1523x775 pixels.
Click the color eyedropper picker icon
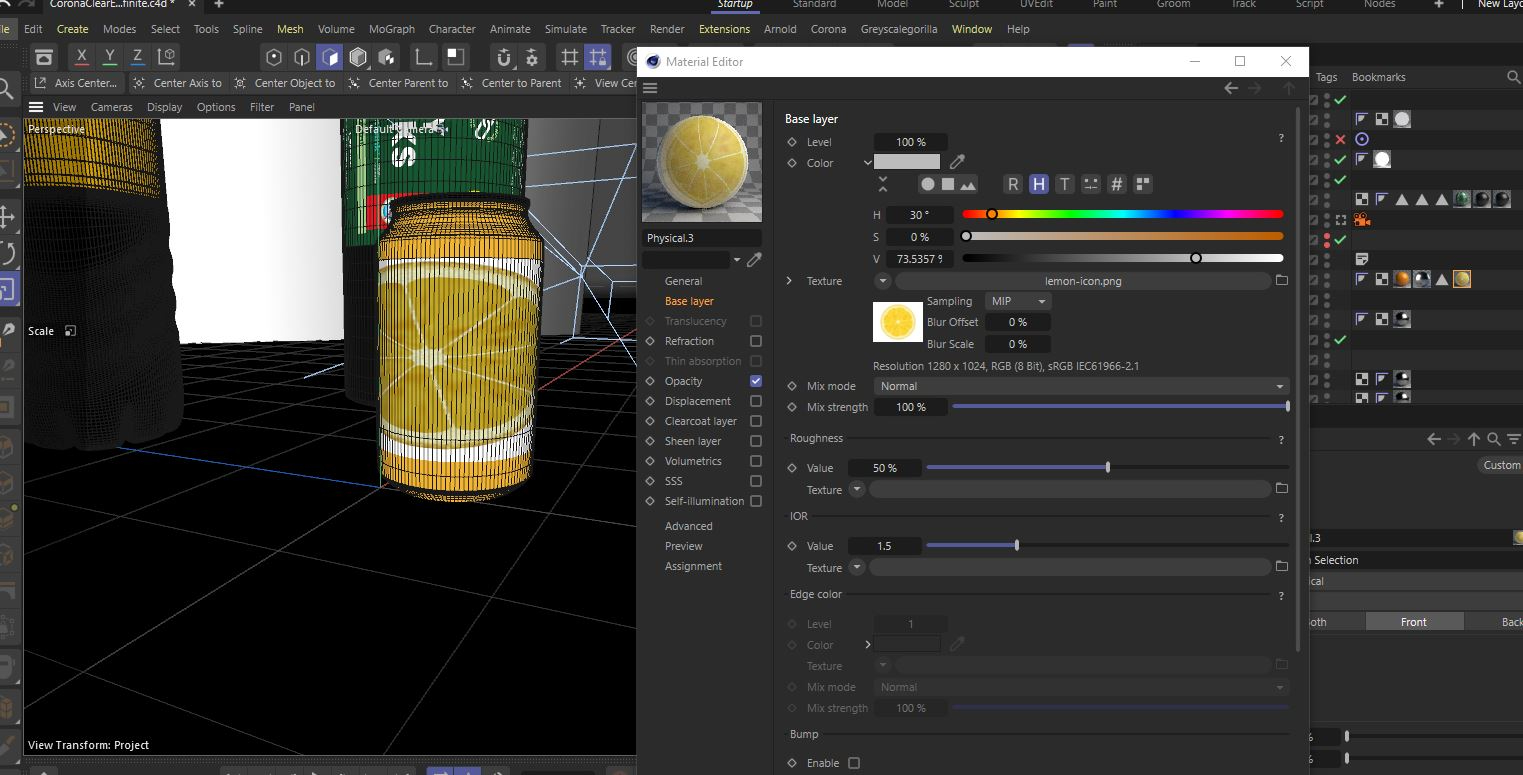956,161
